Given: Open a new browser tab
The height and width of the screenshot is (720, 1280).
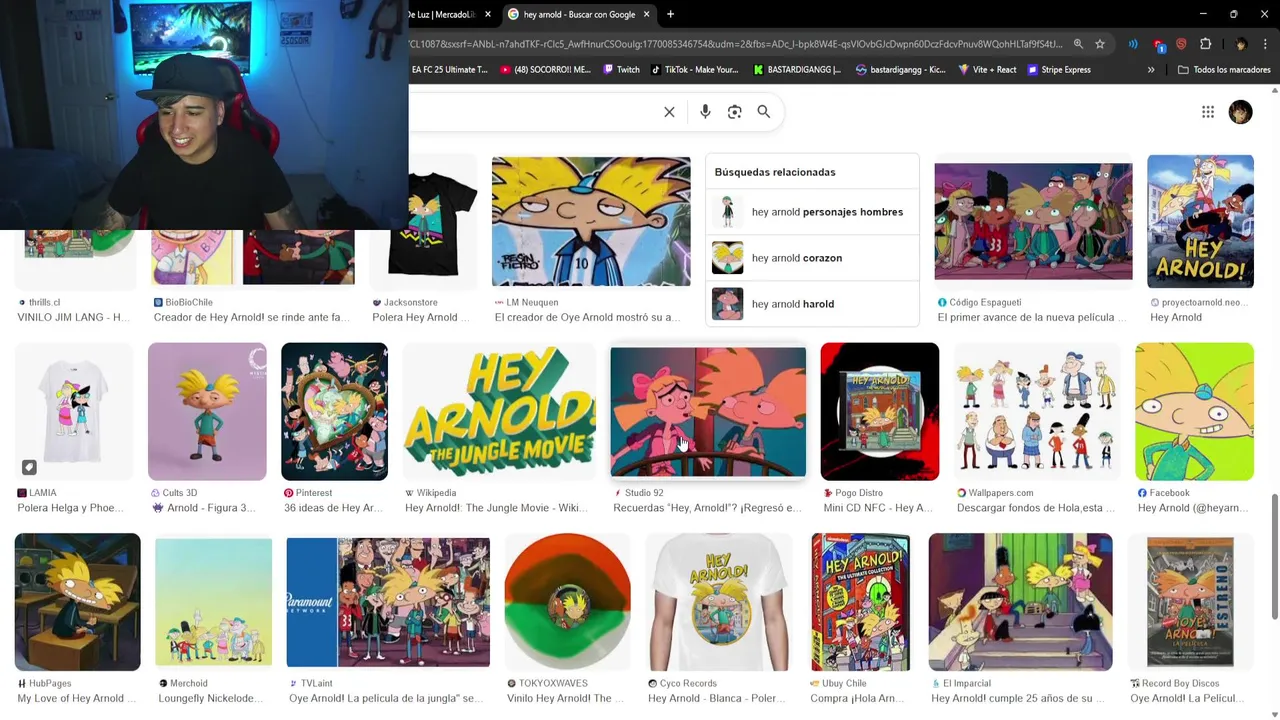Looking at the screenshot, I should tap(670, 14).
